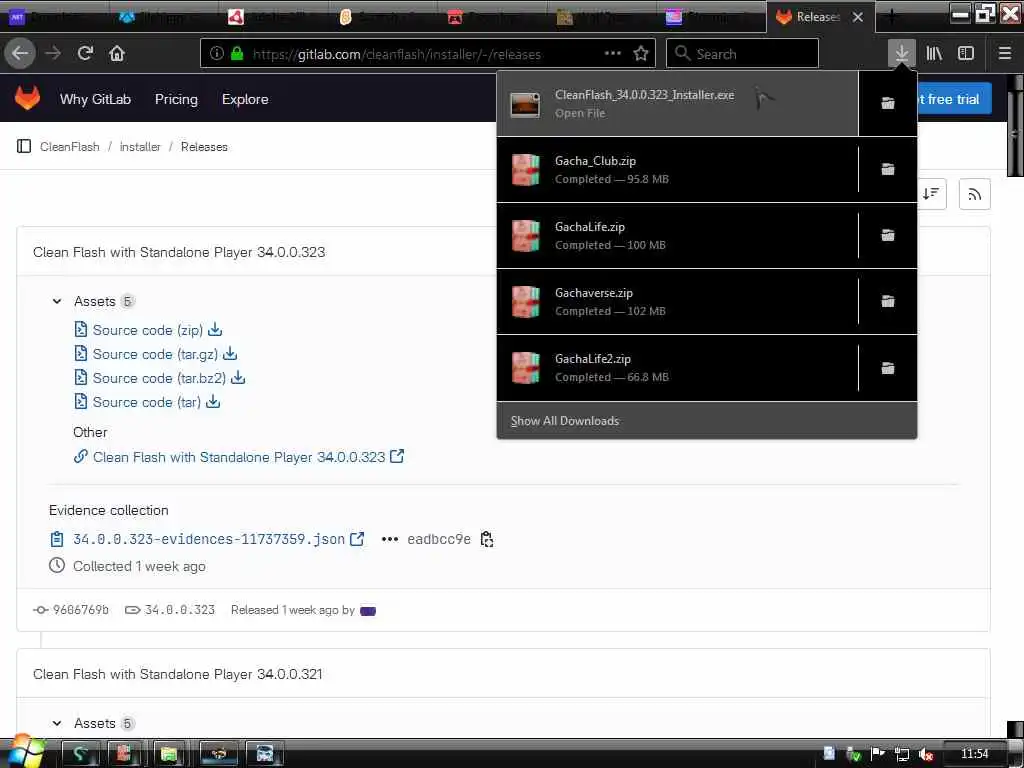Open the Library toolbar button
Screen dimensions: 1024x768
pyautogui.click(x=934, y=54)
